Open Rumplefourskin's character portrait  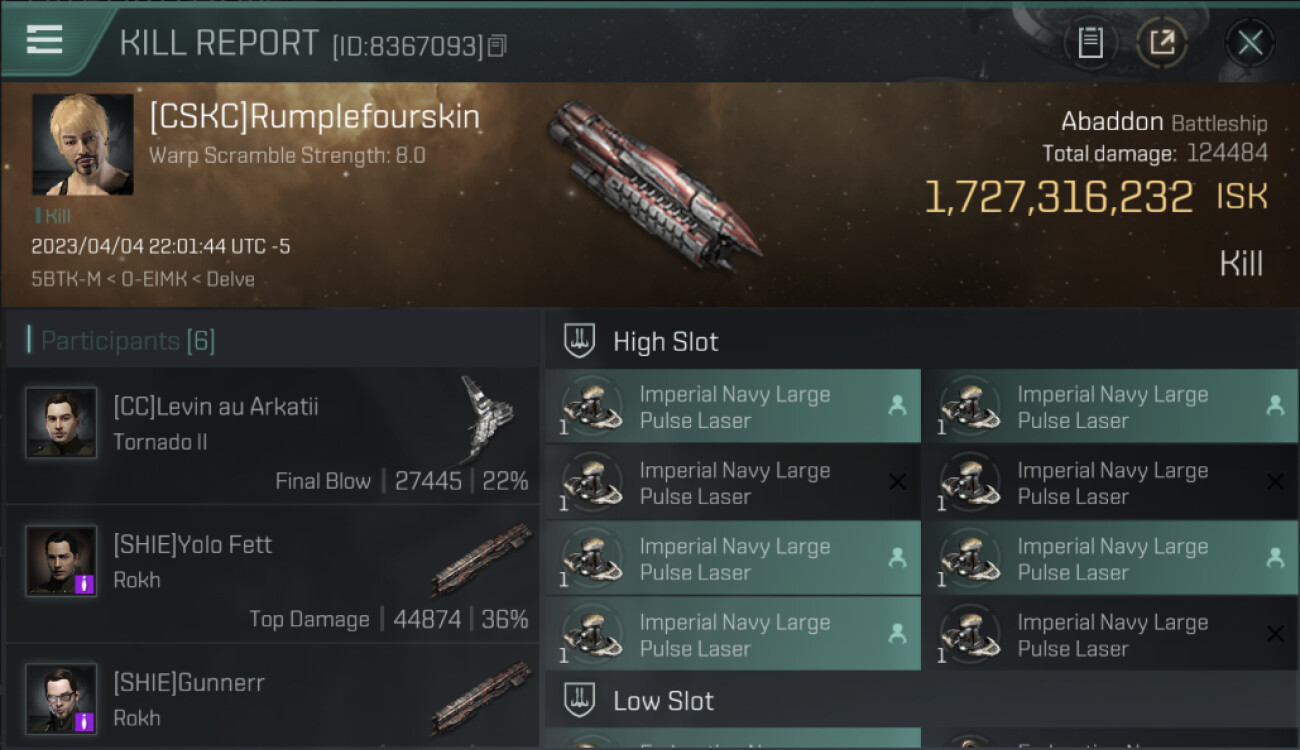coord(83,145)
